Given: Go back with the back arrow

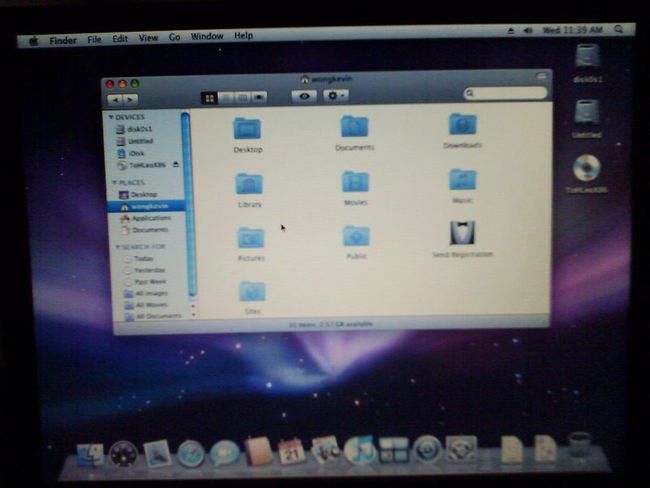Looking at the screenshot, I should point(115,100).
